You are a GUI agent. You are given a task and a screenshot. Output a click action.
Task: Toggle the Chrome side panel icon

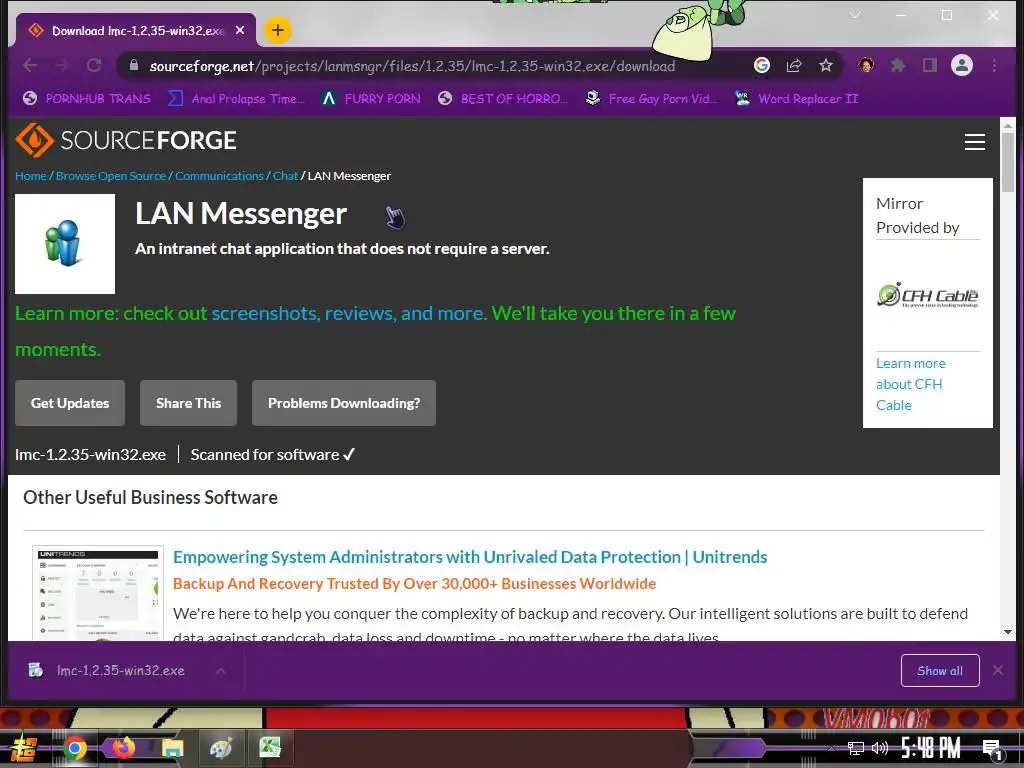930,65
